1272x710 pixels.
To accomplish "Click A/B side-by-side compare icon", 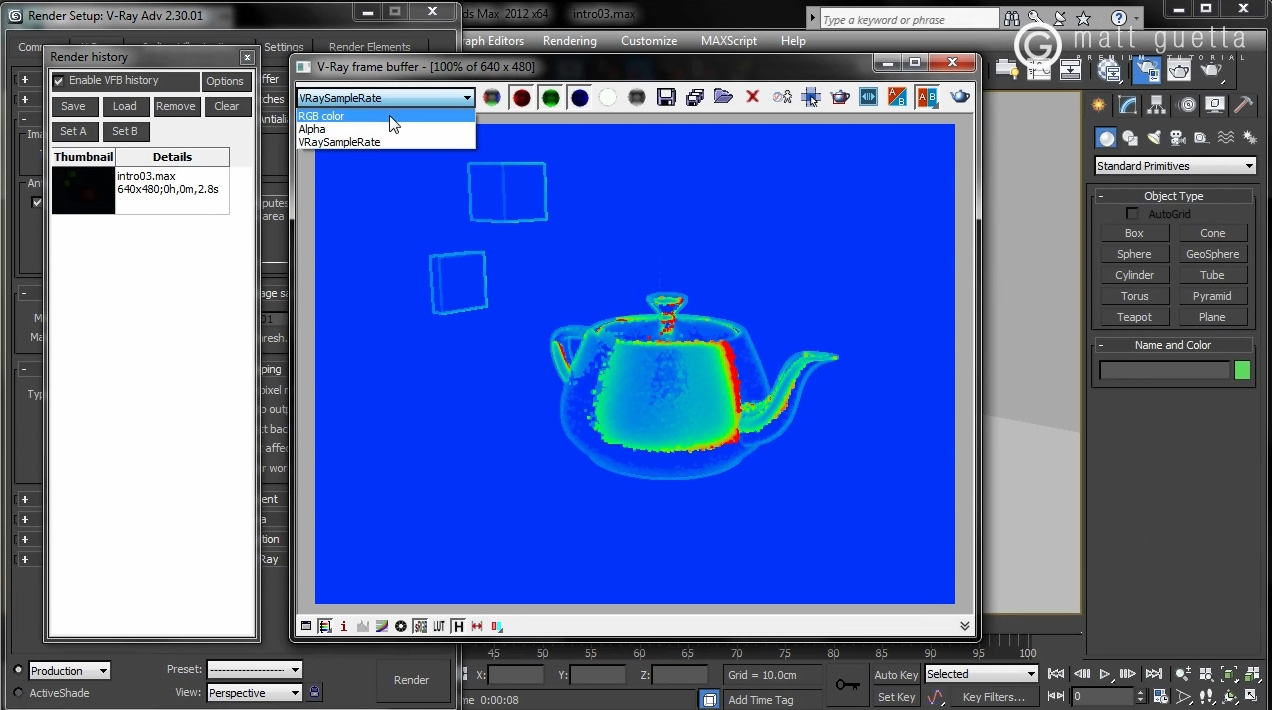I will click(927, 97).
